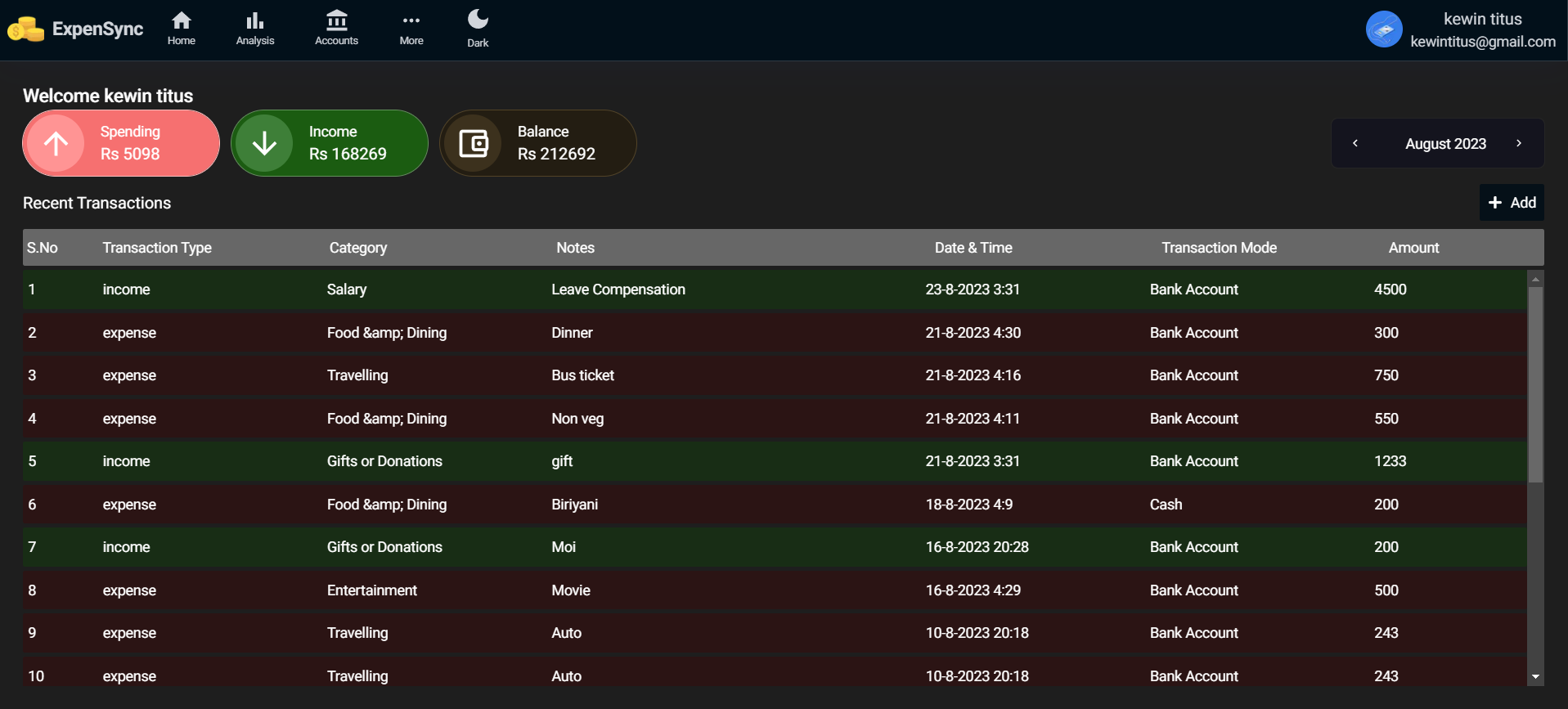The image size is (1568, 709).
Task: Click the Transaction Type column header
Action: click(157, 248)
